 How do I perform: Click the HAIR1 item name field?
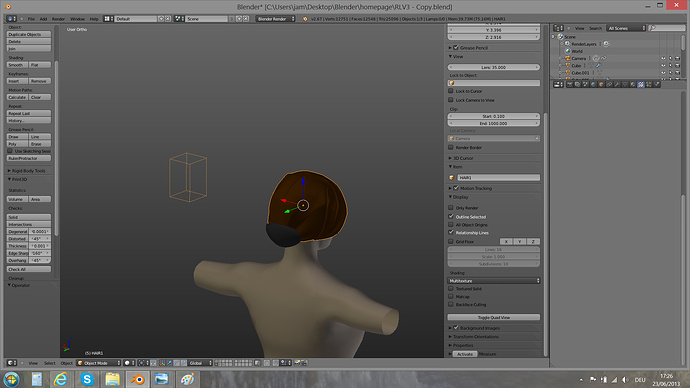pyautogui.click(x=499, y=178)
